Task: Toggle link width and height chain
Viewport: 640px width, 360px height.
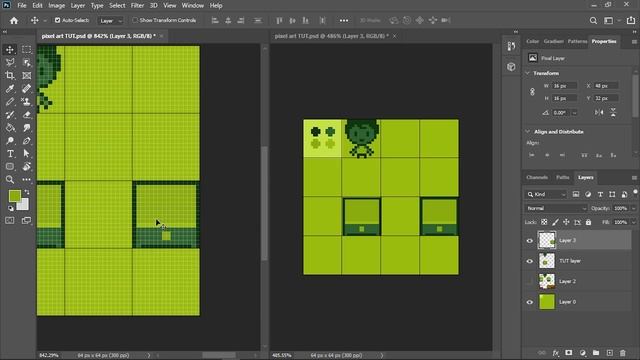Action: [x=532, y=92]
